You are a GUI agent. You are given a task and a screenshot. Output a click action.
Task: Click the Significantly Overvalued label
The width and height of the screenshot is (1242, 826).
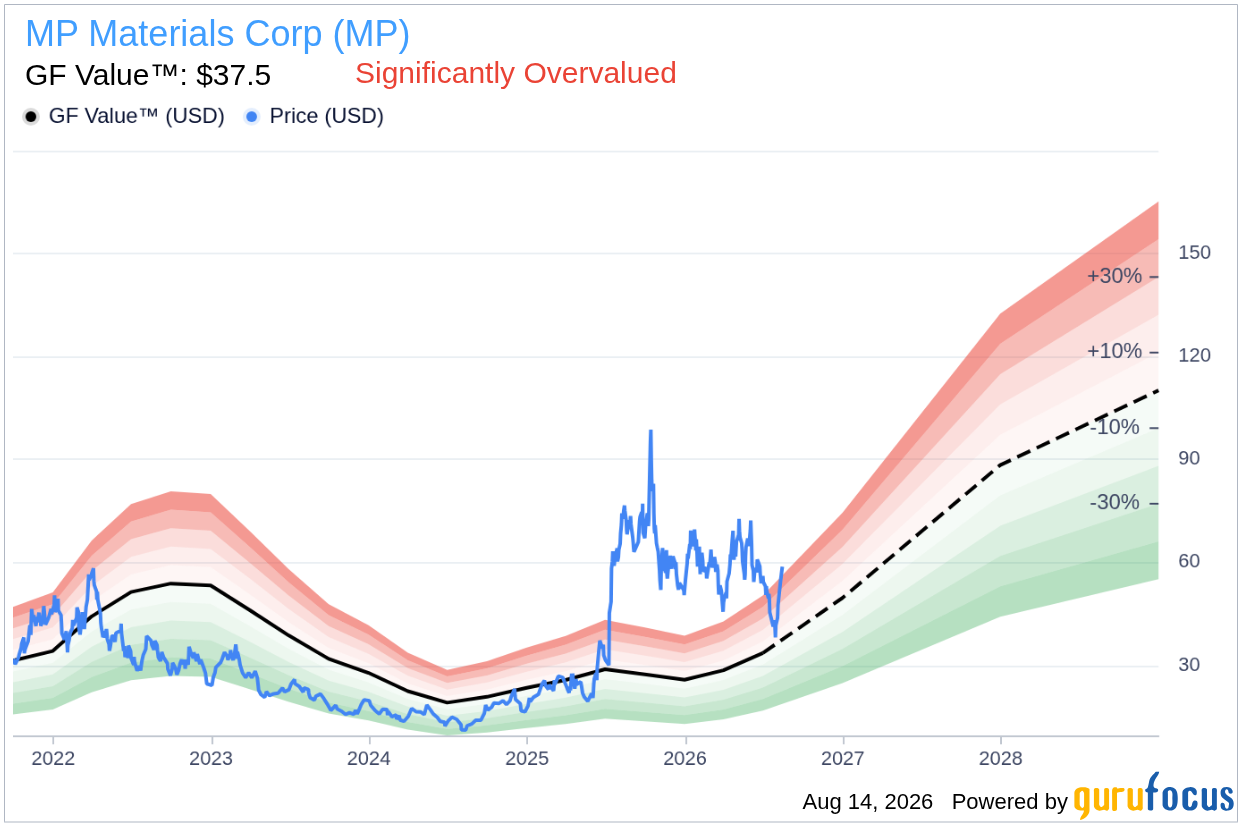click(516, 73)
